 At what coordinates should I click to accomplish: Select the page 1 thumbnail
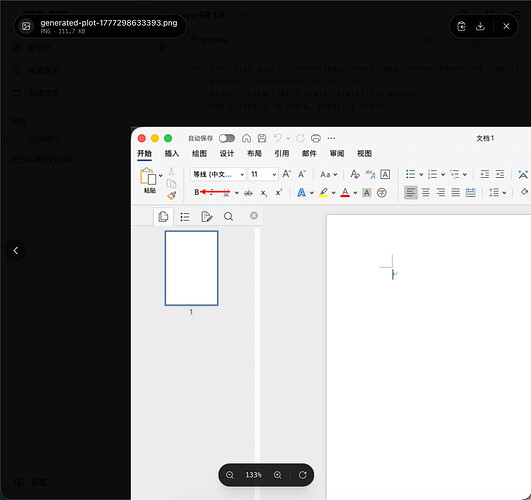tap(191, 268)
